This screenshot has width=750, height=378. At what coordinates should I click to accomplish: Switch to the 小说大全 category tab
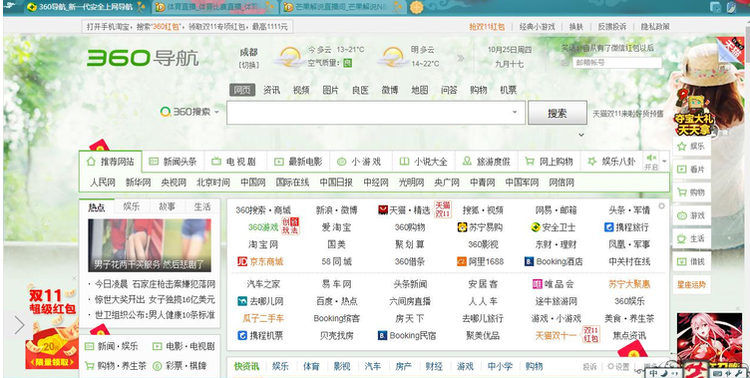click(x=423, y=162)
